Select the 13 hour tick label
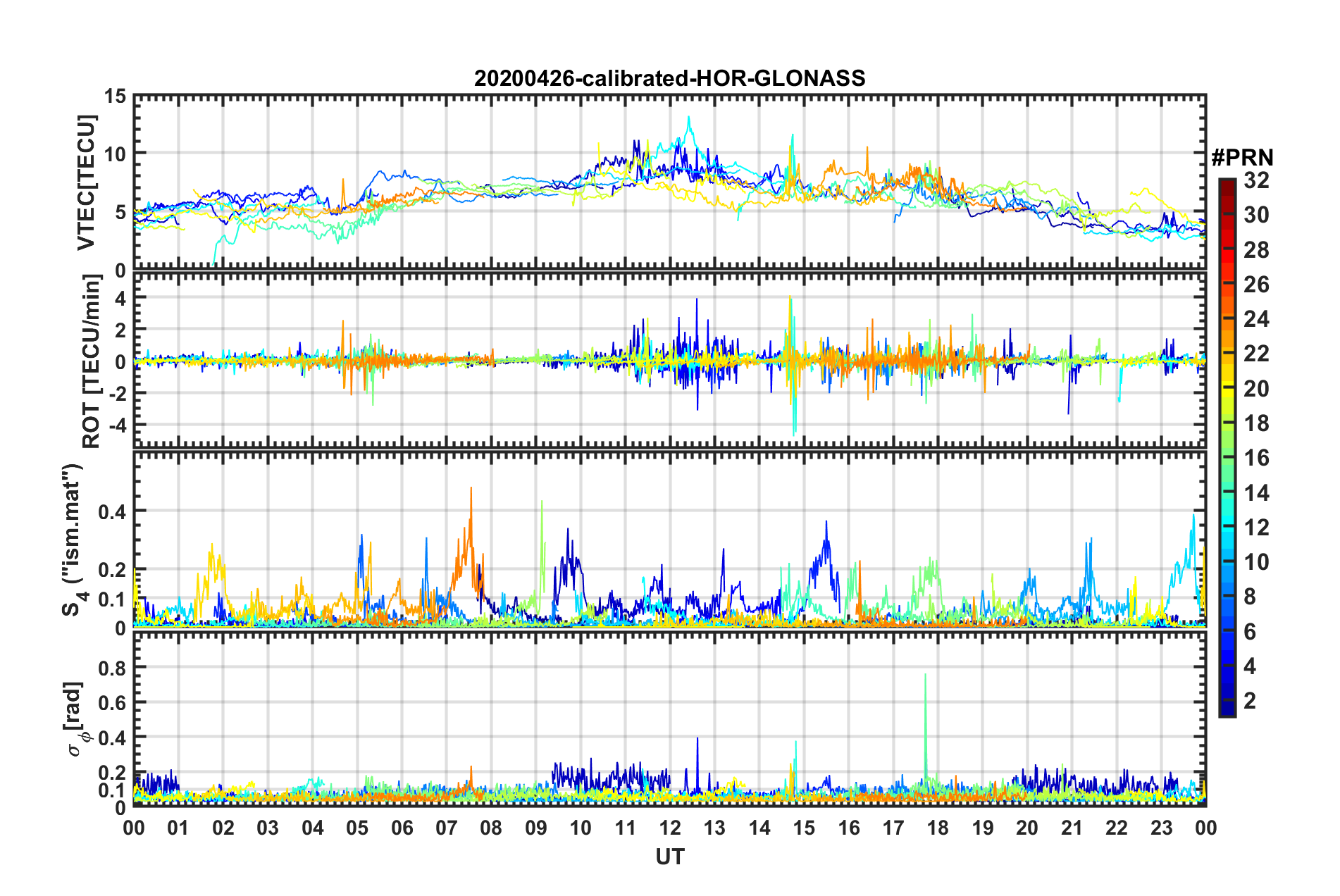 coord(714,828)
